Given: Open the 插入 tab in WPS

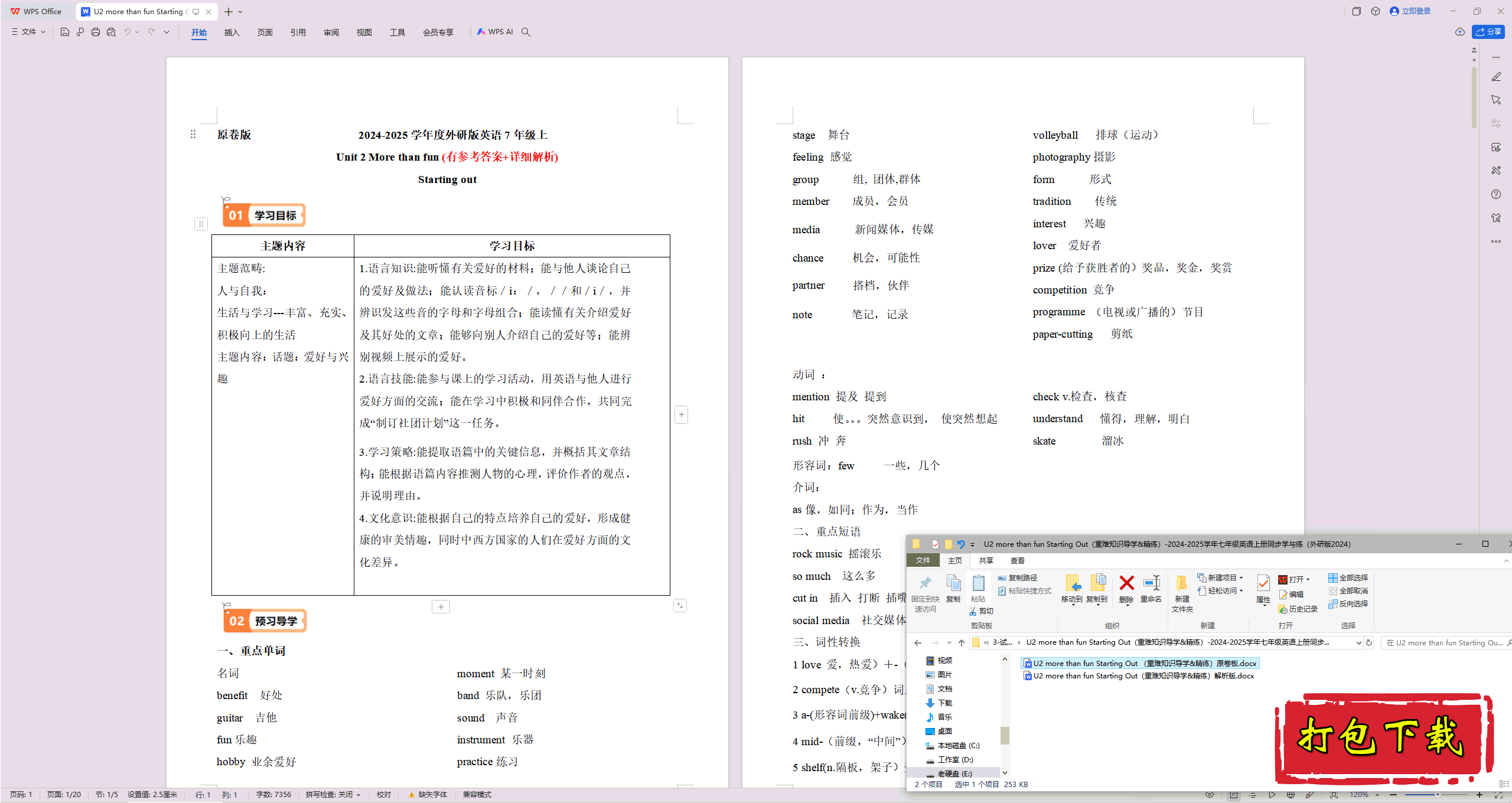Looking at the screenshot, I should [232, 32].
